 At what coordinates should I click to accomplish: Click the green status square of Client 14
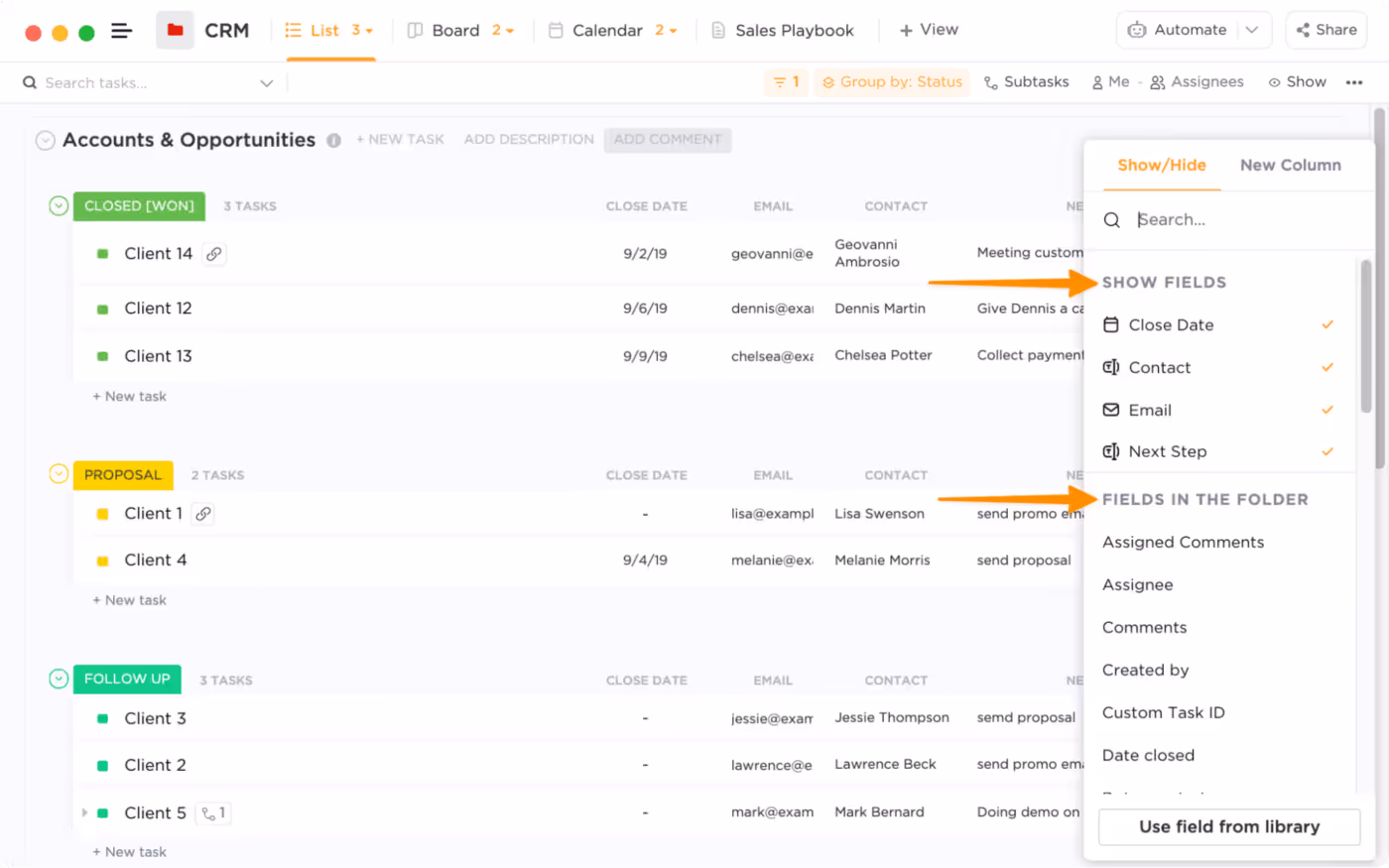pos(102,254)
